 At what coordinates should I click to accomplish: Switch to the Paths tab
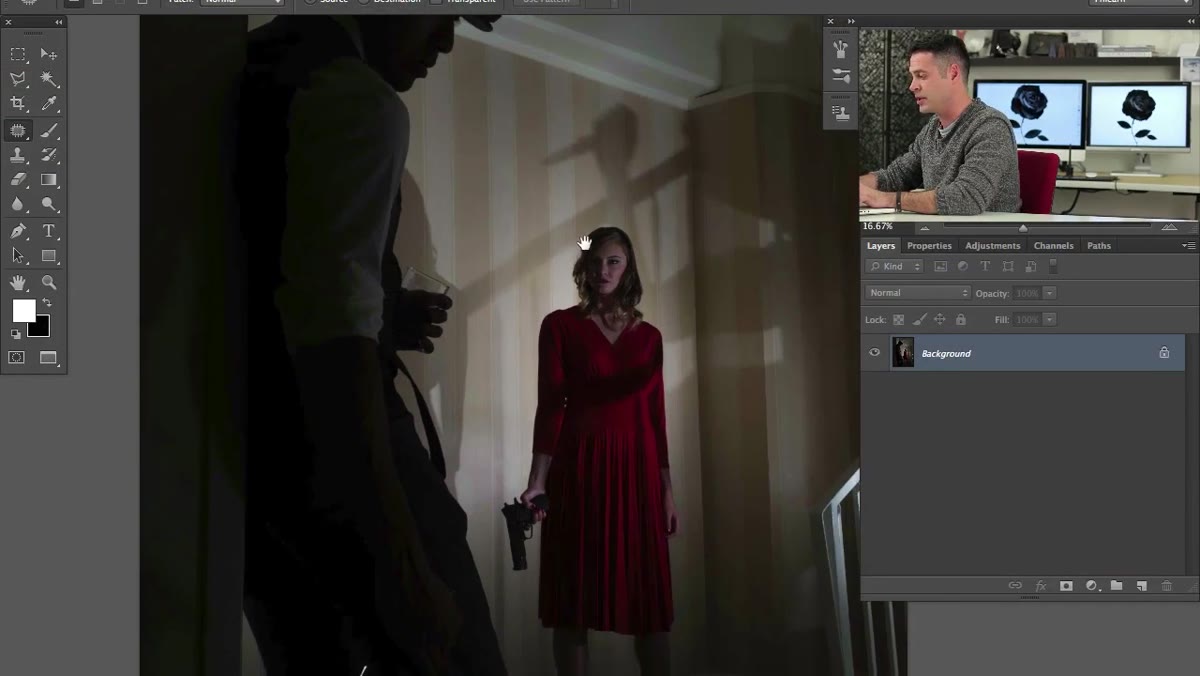click(1099, 245)
